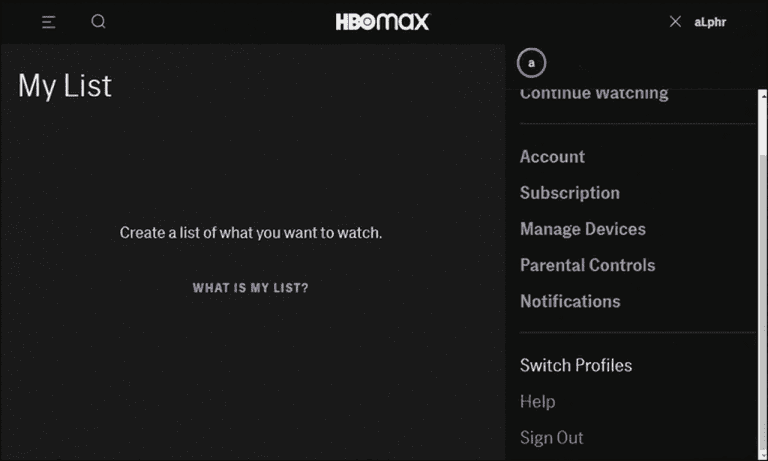Open the Help link

click(537, 402)
